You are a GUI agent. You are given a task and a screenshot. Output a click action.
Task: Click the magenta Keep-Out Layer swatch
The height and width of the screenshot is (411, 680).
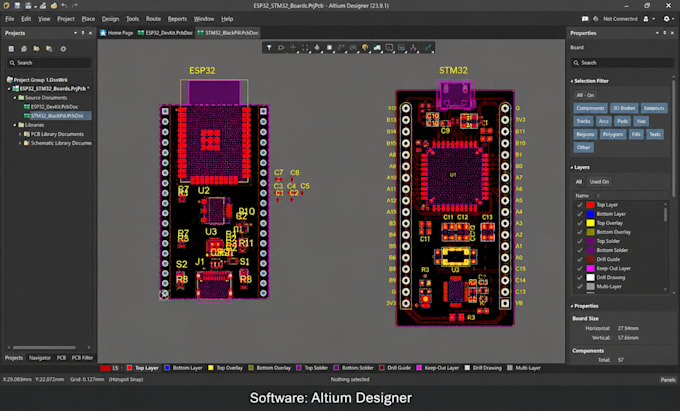click(590, 268)
